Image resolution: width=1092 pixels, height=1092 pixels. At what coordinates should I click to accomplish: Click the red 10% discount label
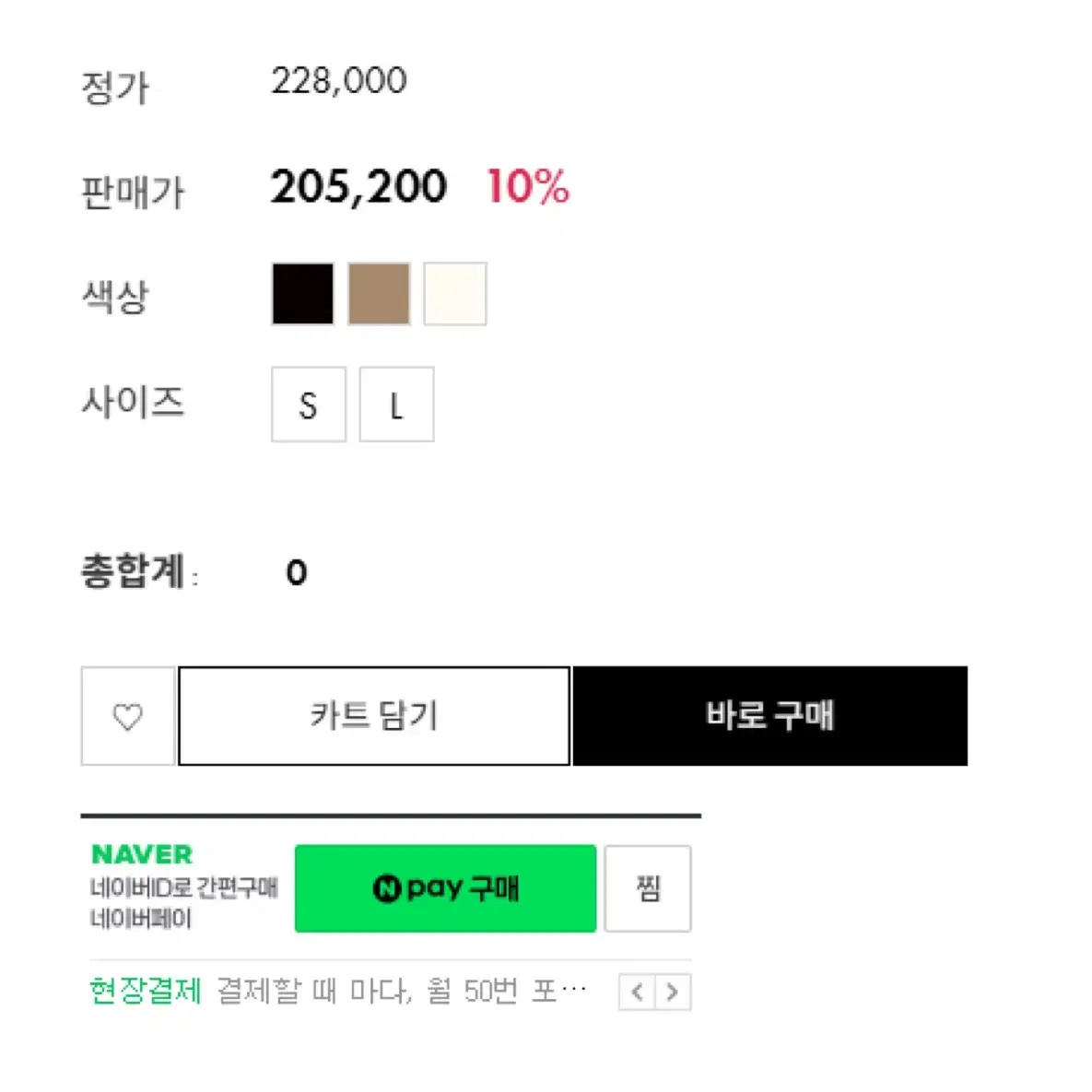pyautogui.click(x=528, y=187)
